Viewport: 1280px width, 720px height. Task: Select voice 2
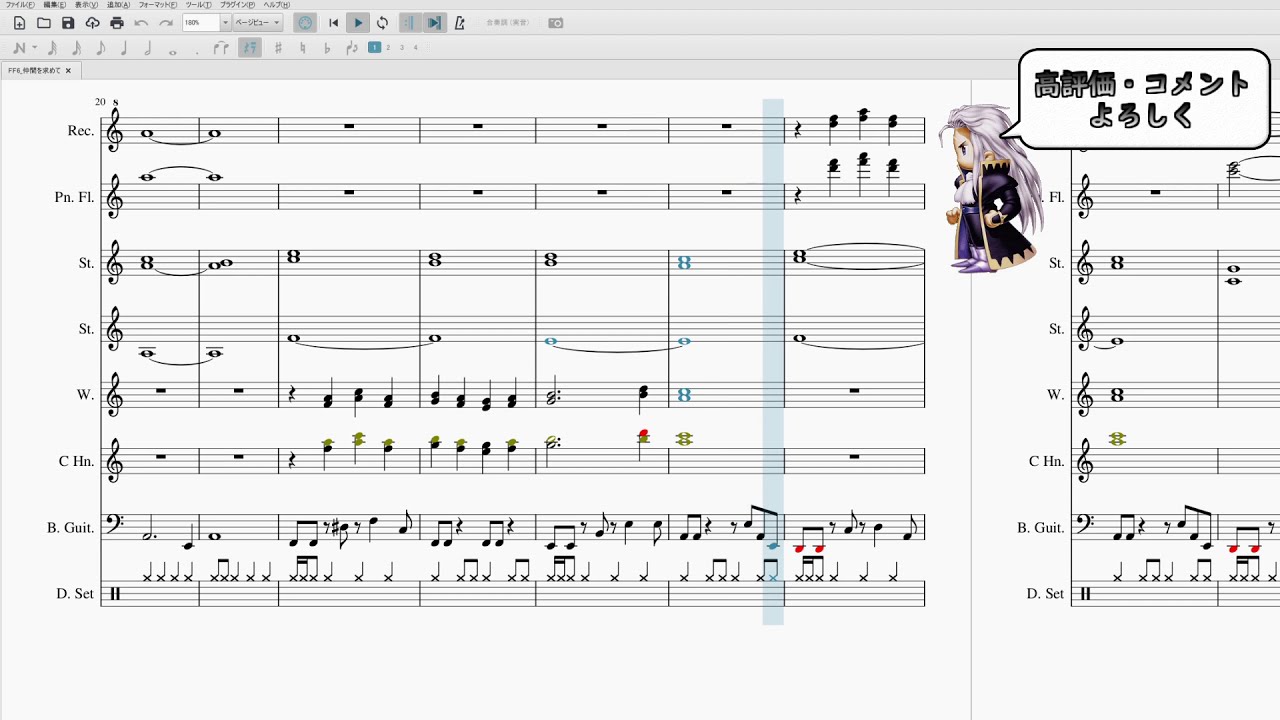coord(388,47)
